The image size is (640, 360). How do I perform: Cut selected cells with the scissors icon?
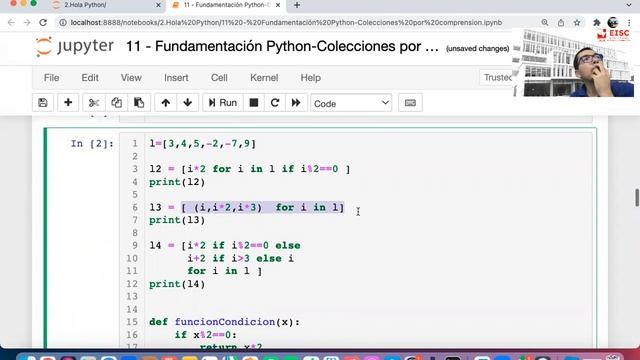(94, 103)
